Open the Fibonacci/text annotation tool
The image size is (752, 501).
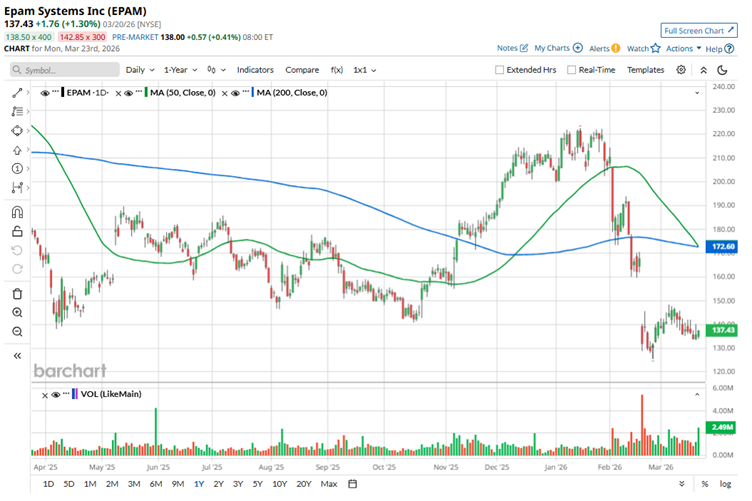coord(17,111)
